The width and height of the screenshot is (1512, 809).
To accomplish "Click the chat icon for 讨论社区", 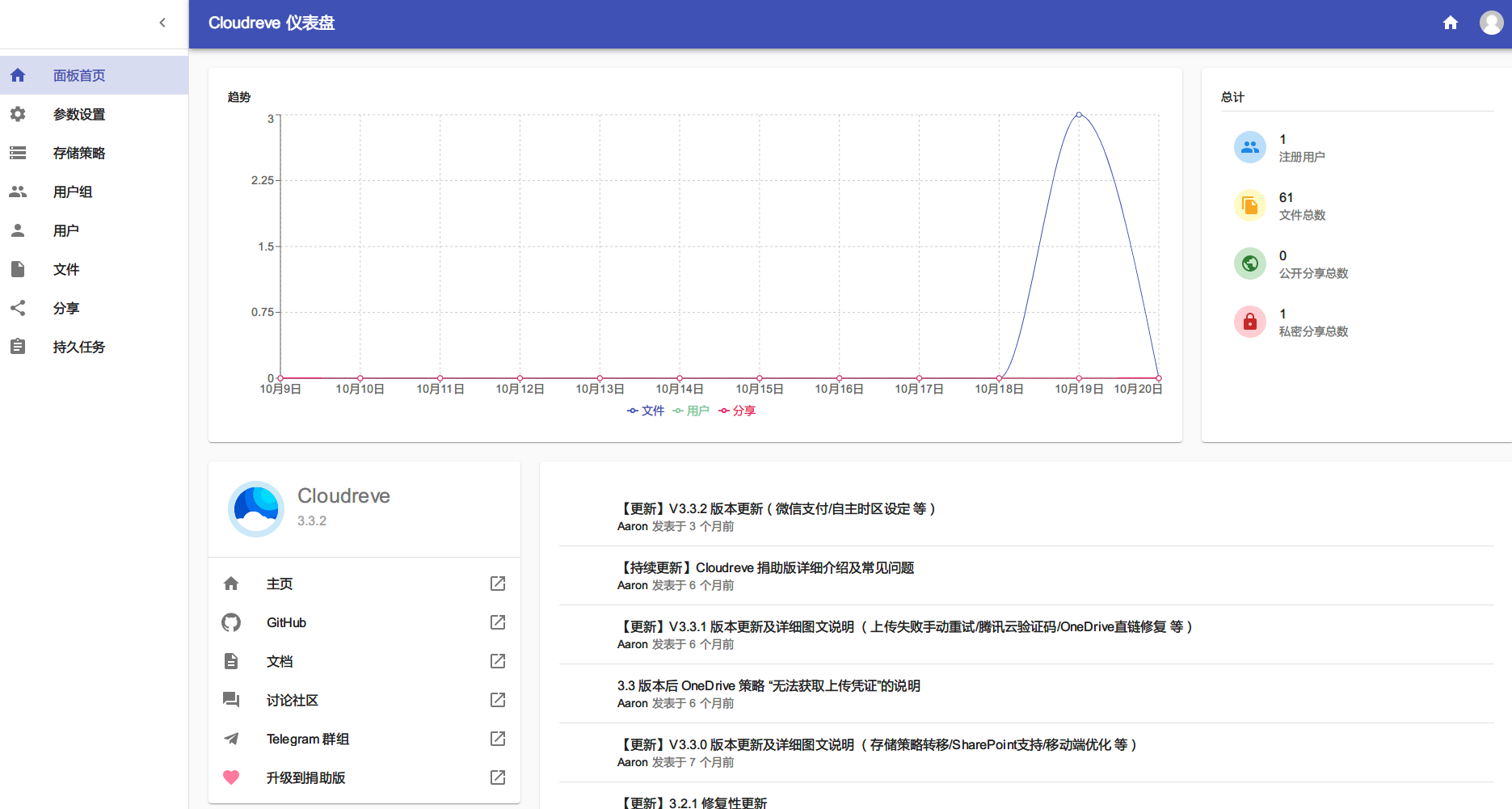I will click(x=231, y=700).
